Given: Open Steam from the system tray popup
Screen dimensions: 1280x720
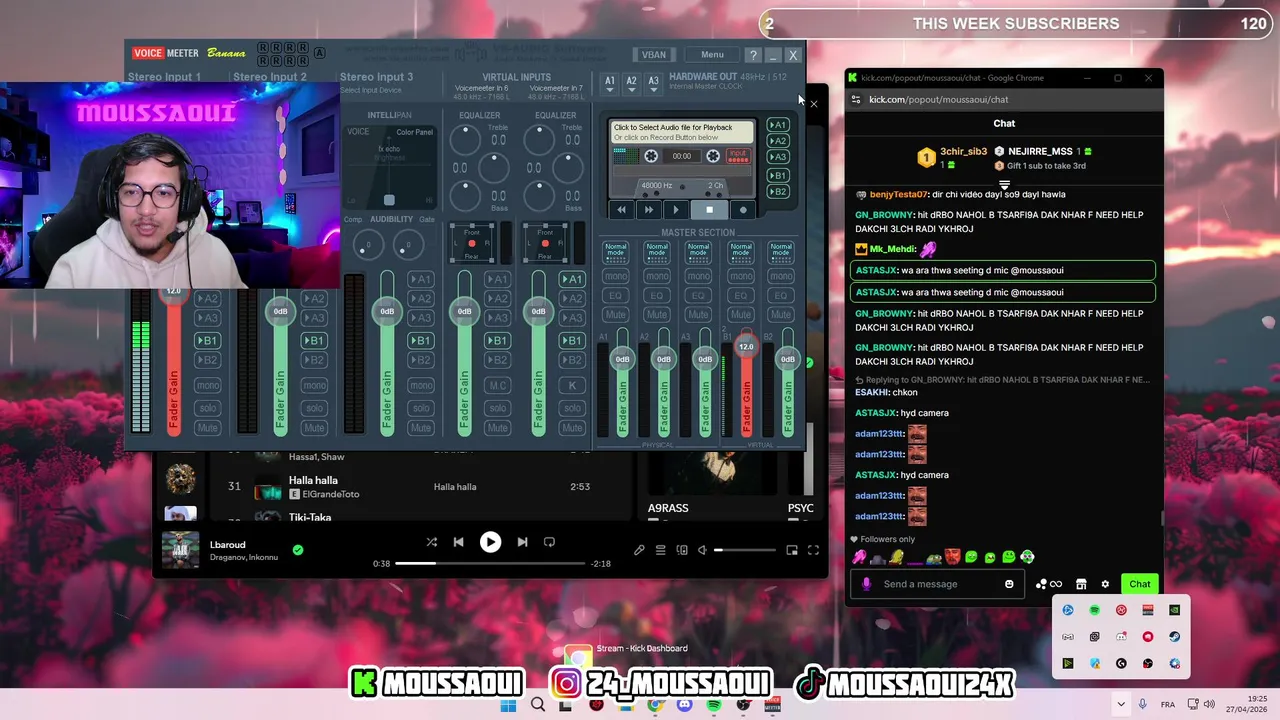Looking at the screenshot, I should pyautogui.click(x=1174, y=636).
